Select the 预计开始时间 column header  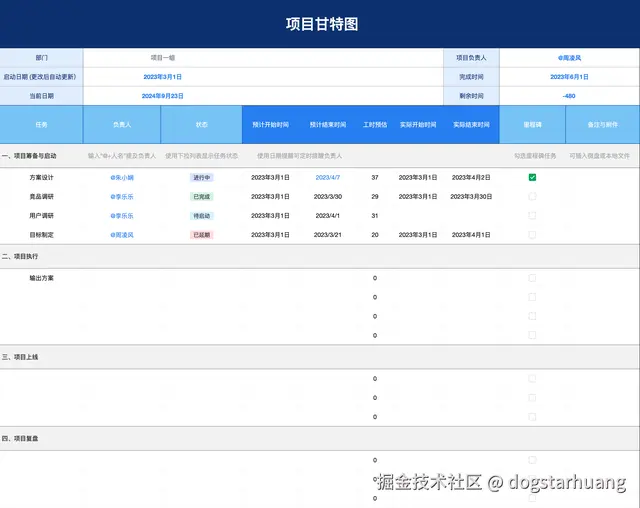[271, 124]
